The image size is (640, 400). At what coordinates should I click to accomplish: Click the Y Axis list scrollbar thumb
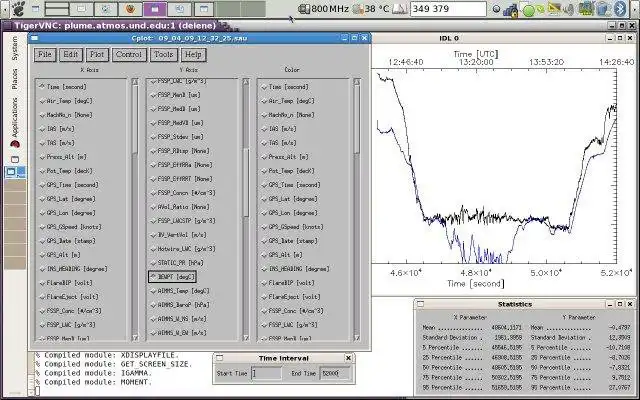(246, 182)
